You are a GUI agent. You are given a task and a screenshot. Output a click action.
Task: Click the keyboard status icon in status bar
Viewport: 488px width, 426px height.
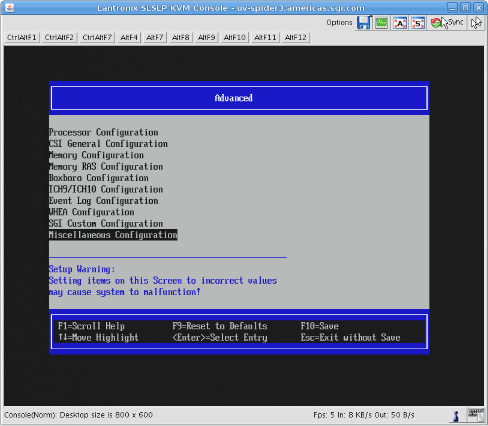[x=476, y=415]
